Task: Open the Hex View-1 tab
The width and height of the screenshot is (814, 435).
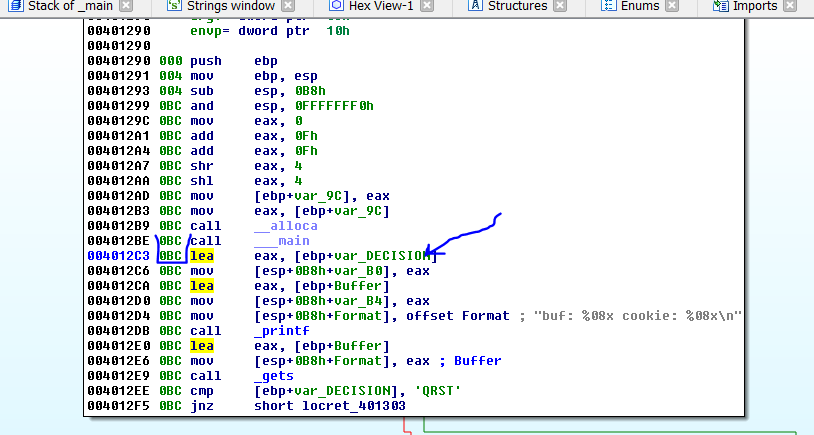Action: 382,6
